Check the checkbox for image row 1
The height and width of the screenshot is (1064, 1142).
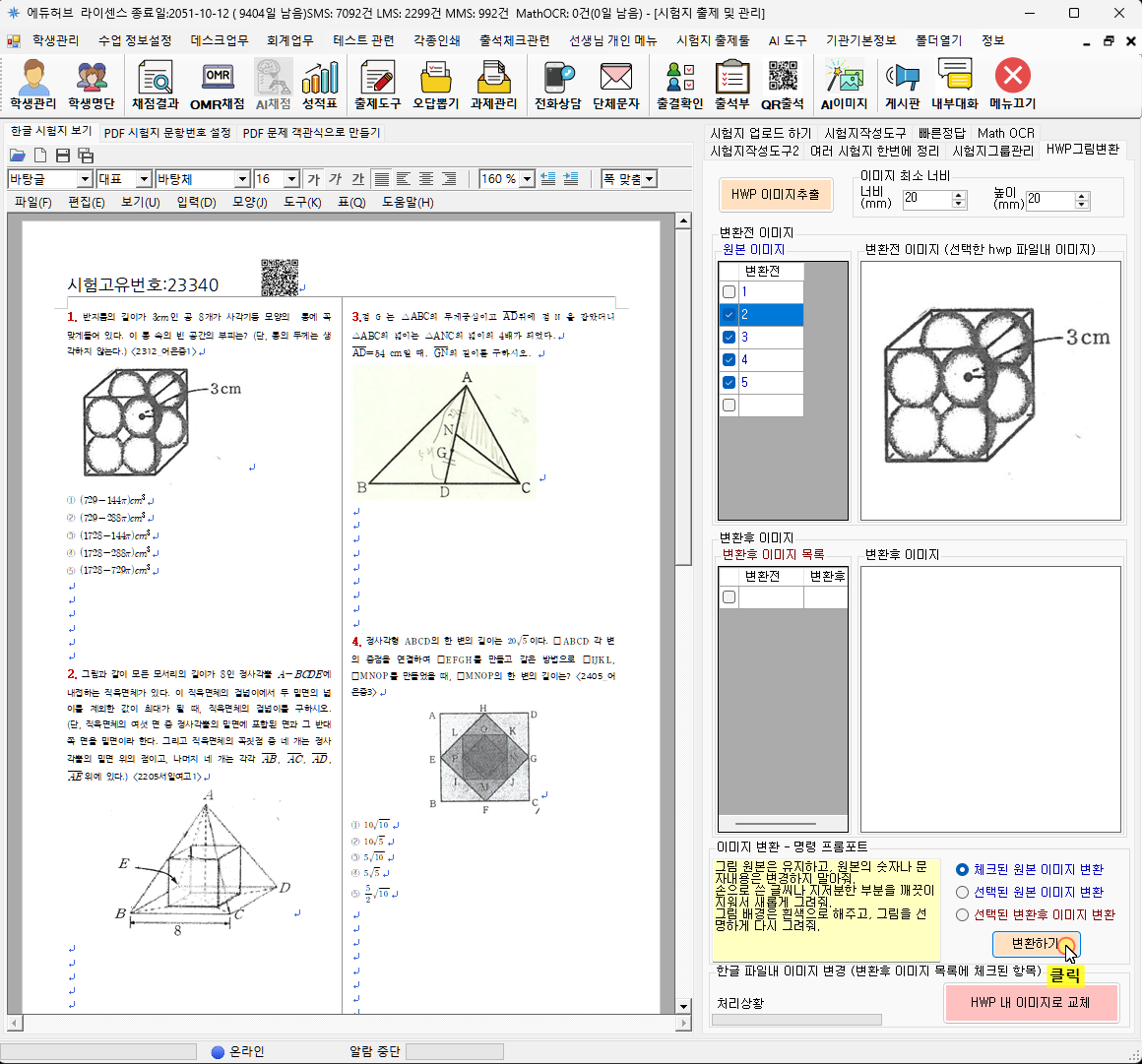pyautogui.click(x=729, y=292)
